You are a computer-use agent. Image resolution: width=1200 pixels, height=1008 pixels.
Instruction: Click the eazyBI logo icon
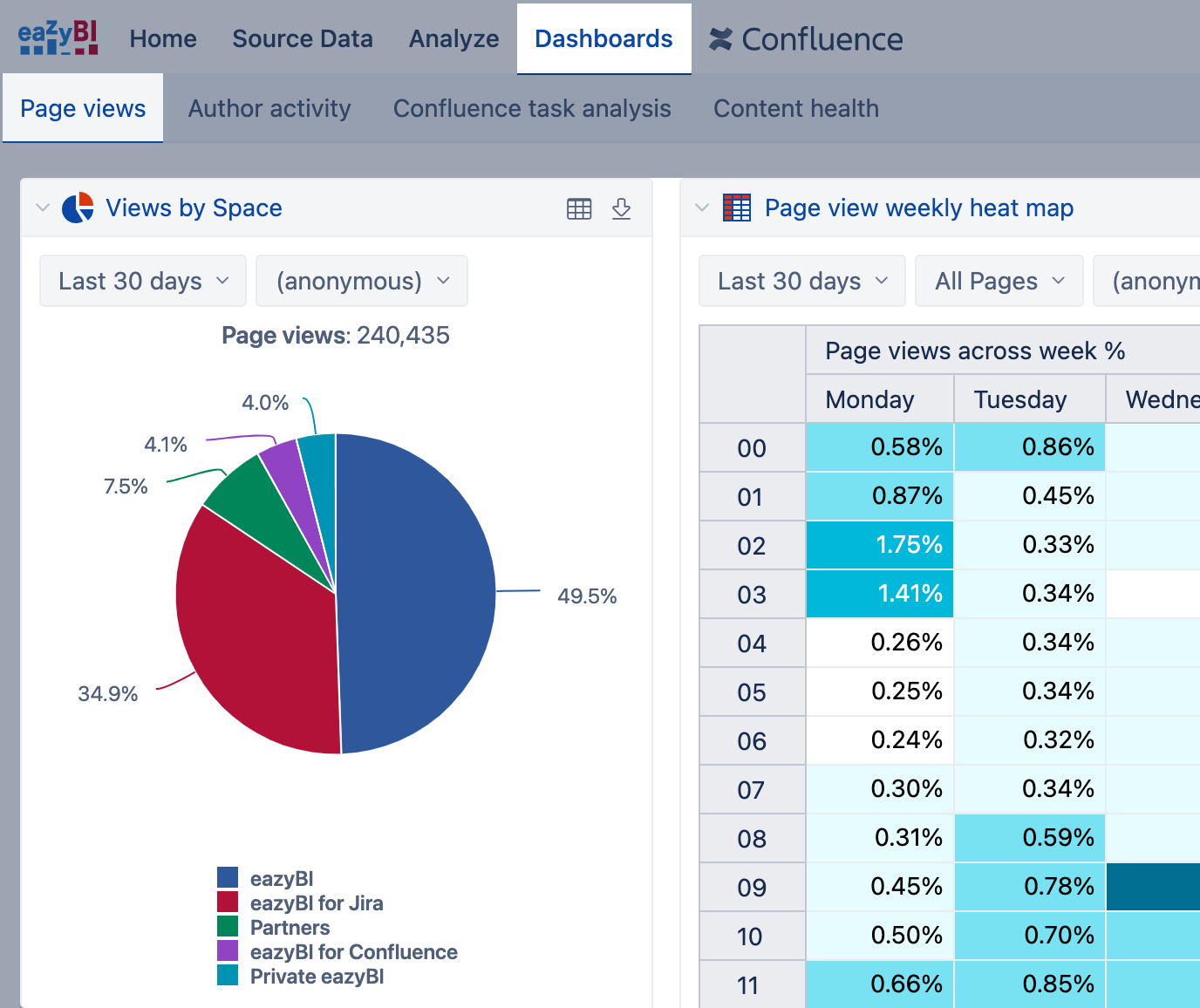pyautogui.click(x=58, y=38)
